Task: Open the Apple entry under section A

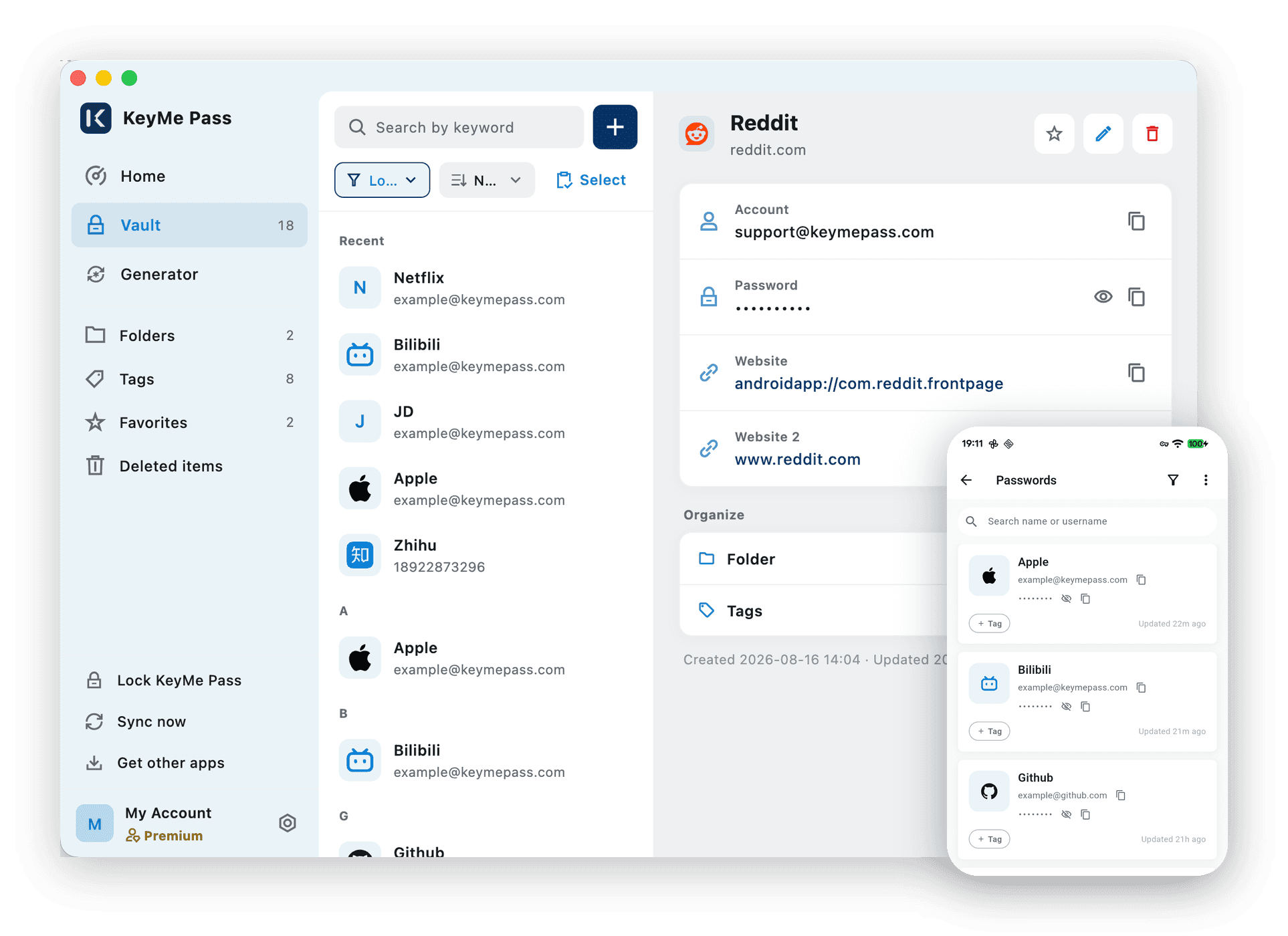Action: (486, 659)
